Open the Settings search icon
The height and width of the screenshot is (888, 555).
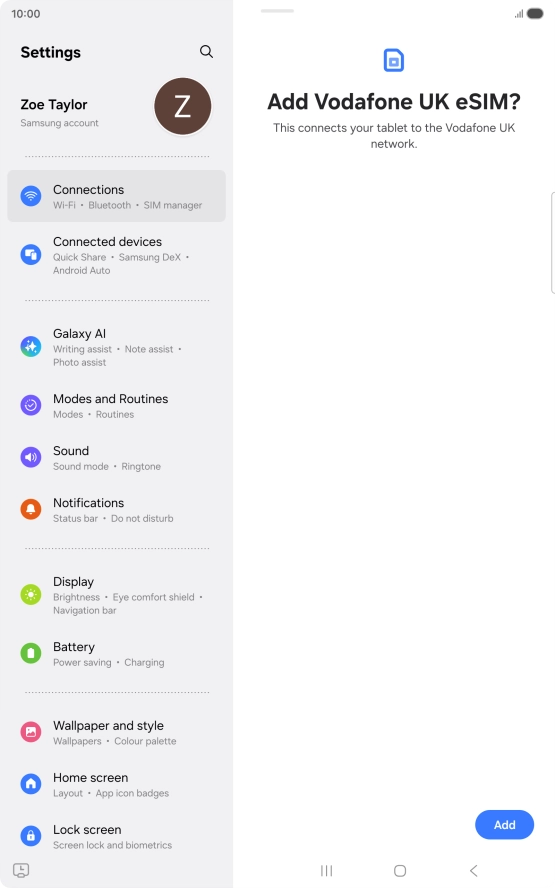[206, 52]
